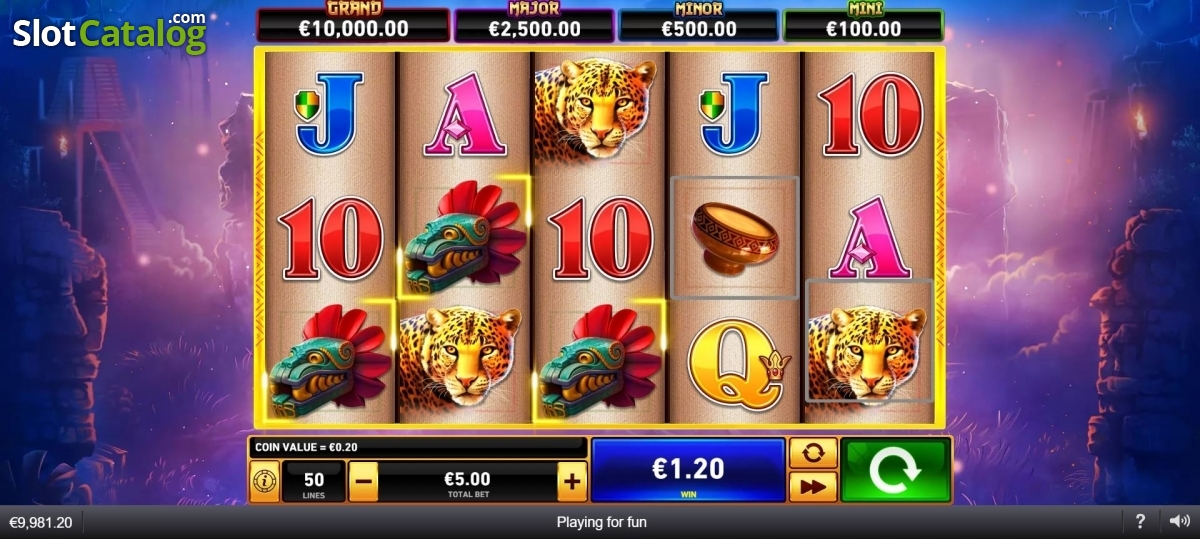The height and width of the screenshot is (539, 1200).
Task: Click the Minor €500.00 jackpot panel
Action: click(698, 23)
